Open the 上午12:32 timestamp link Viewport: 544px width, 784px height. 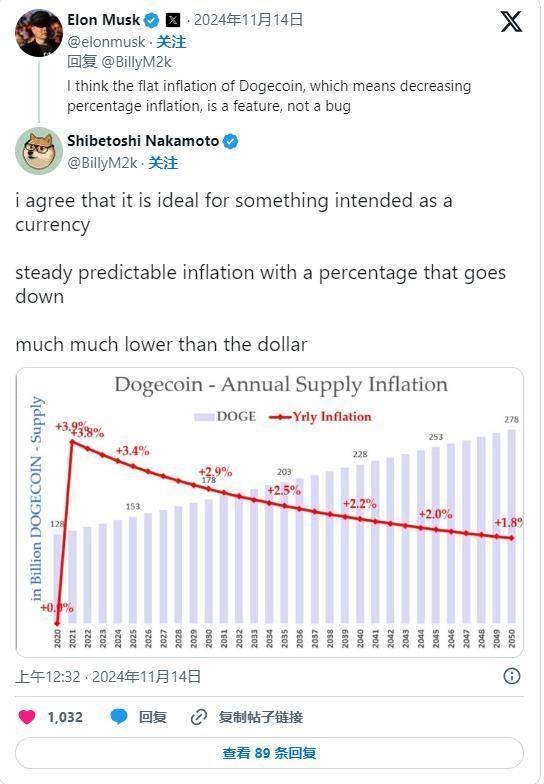[48, 676]
